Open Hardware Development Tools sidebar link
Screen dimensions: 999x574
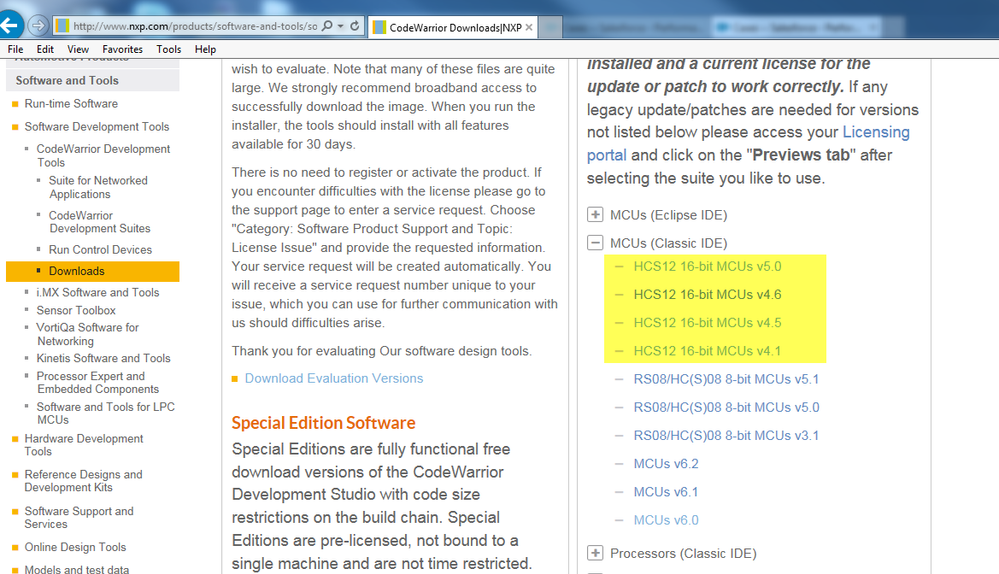click(83, 445)
